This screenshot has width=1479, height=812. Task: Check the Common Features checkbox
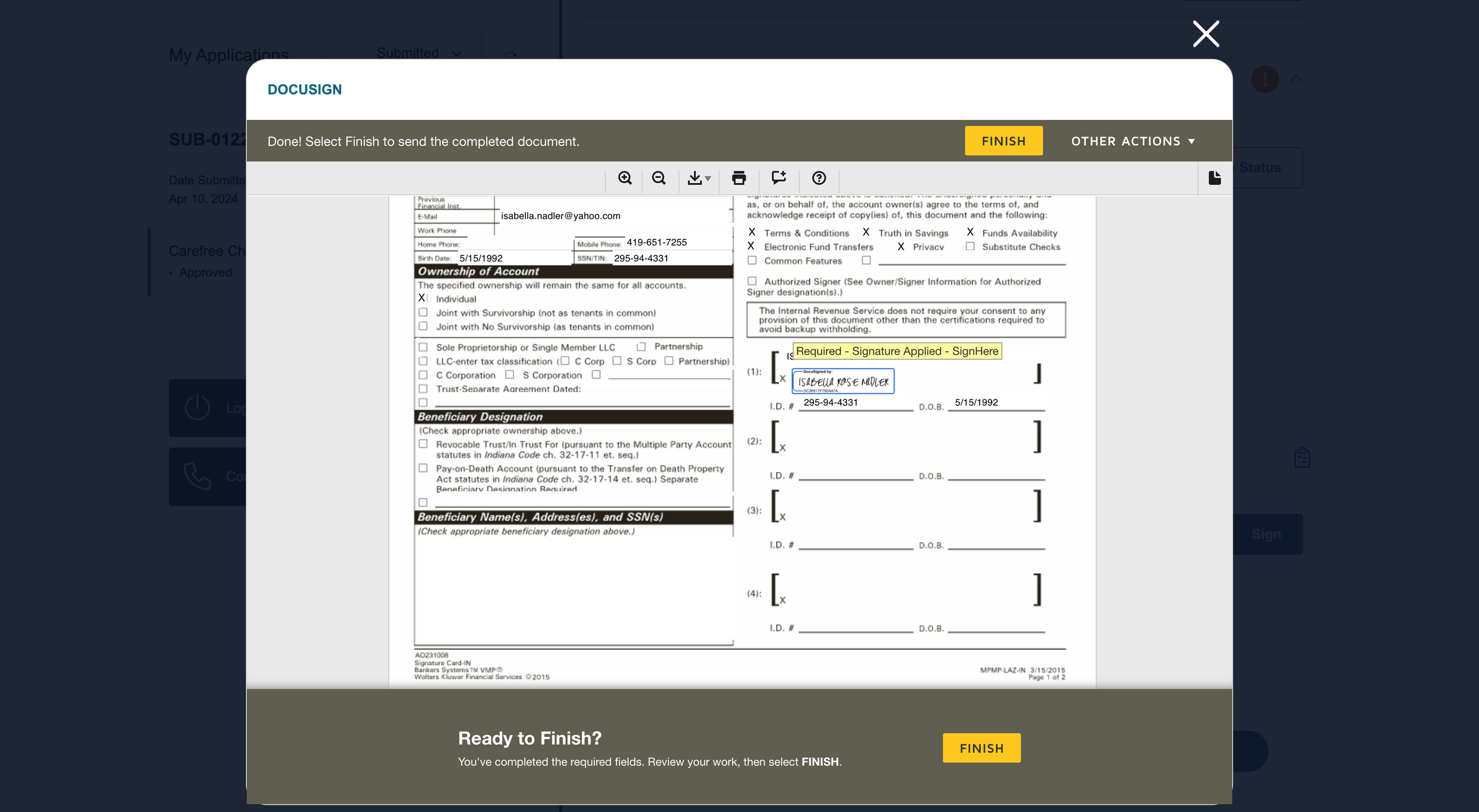[752, 261]
